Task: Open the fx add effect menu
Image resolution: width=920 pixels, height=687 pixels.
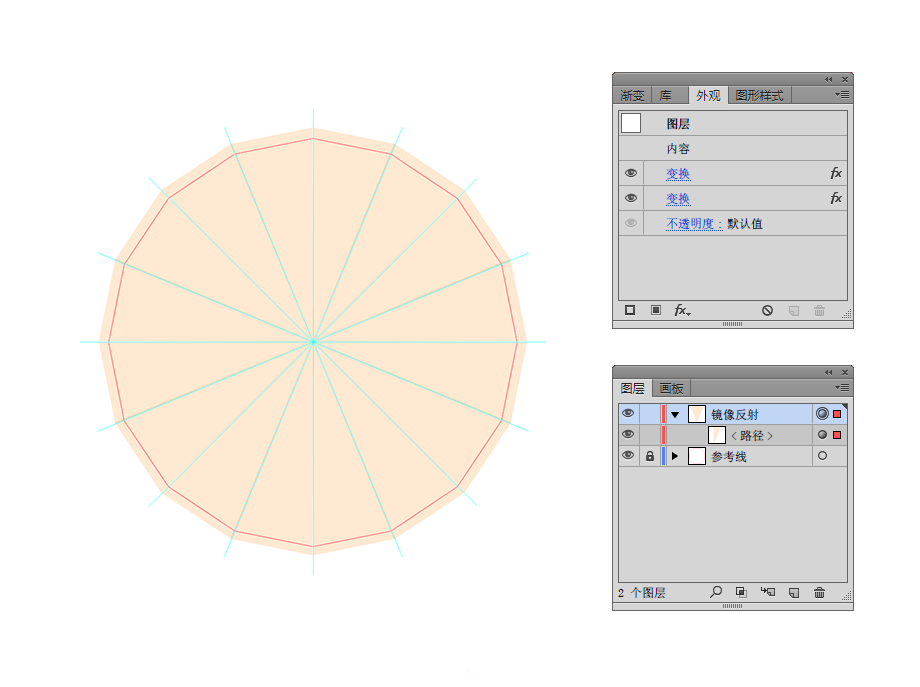Action: (682, 310)
